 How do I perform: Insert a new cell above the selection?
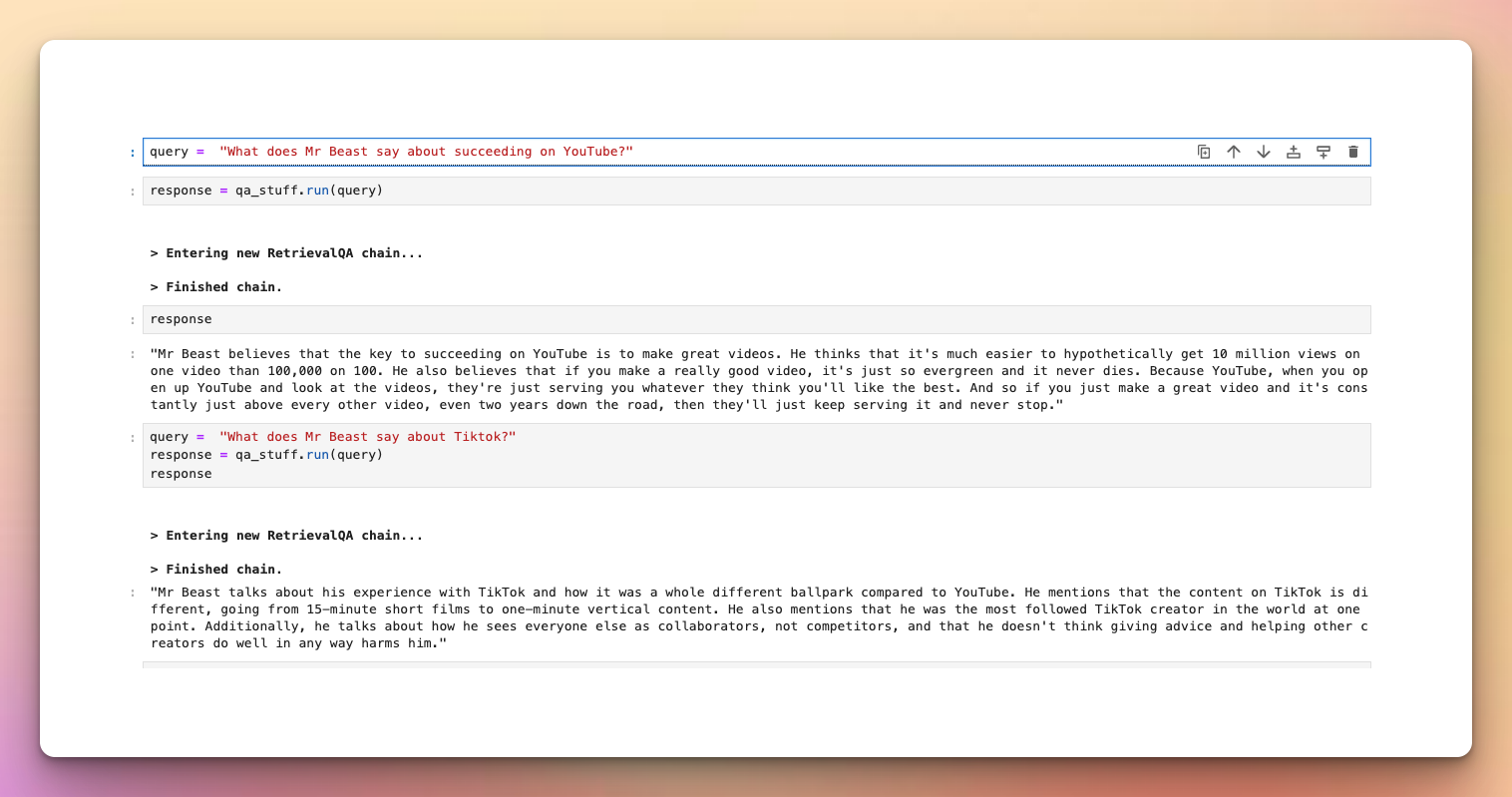click(1294, 152)
